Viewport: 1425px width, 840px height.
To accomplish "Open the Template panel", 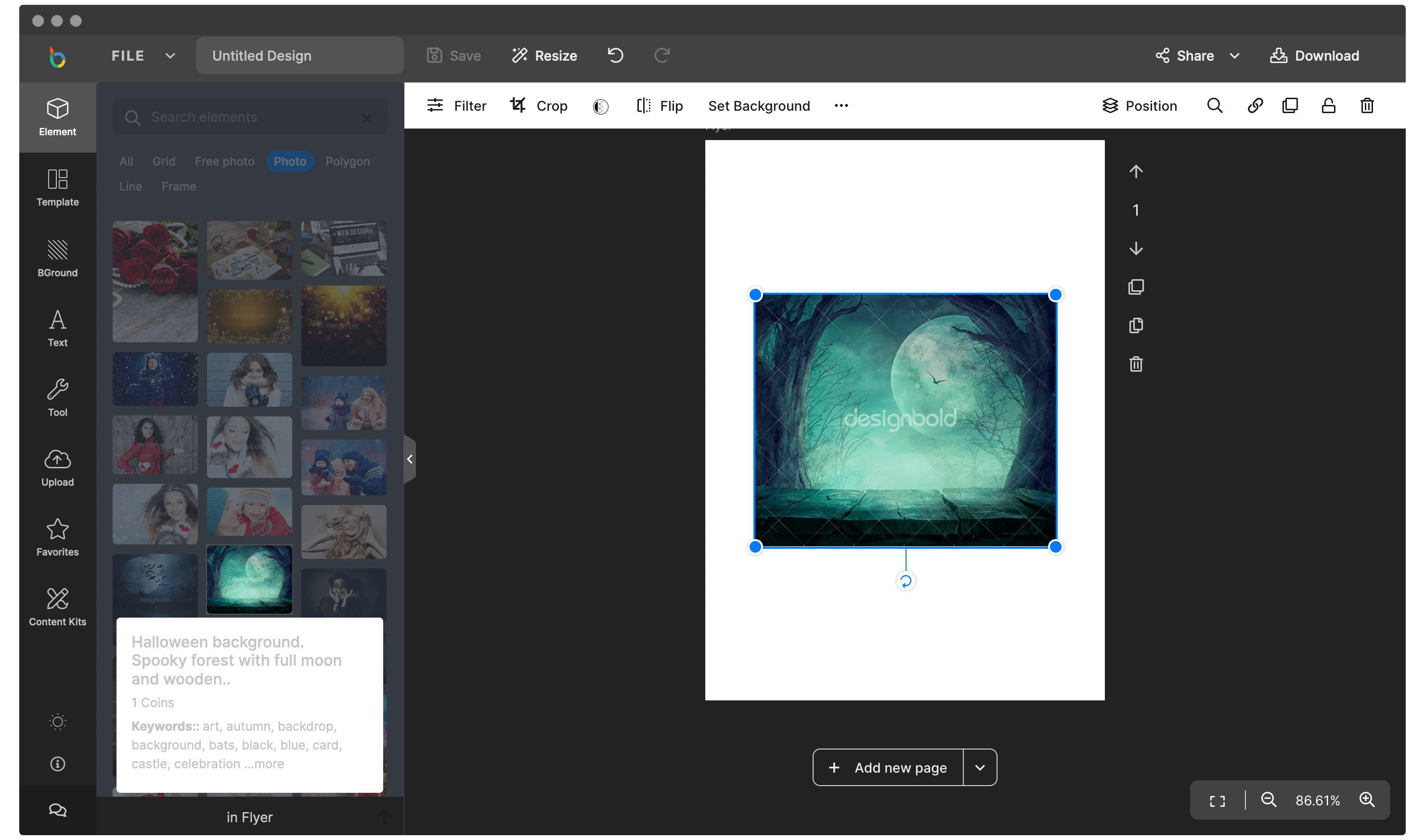I will 58,188.
